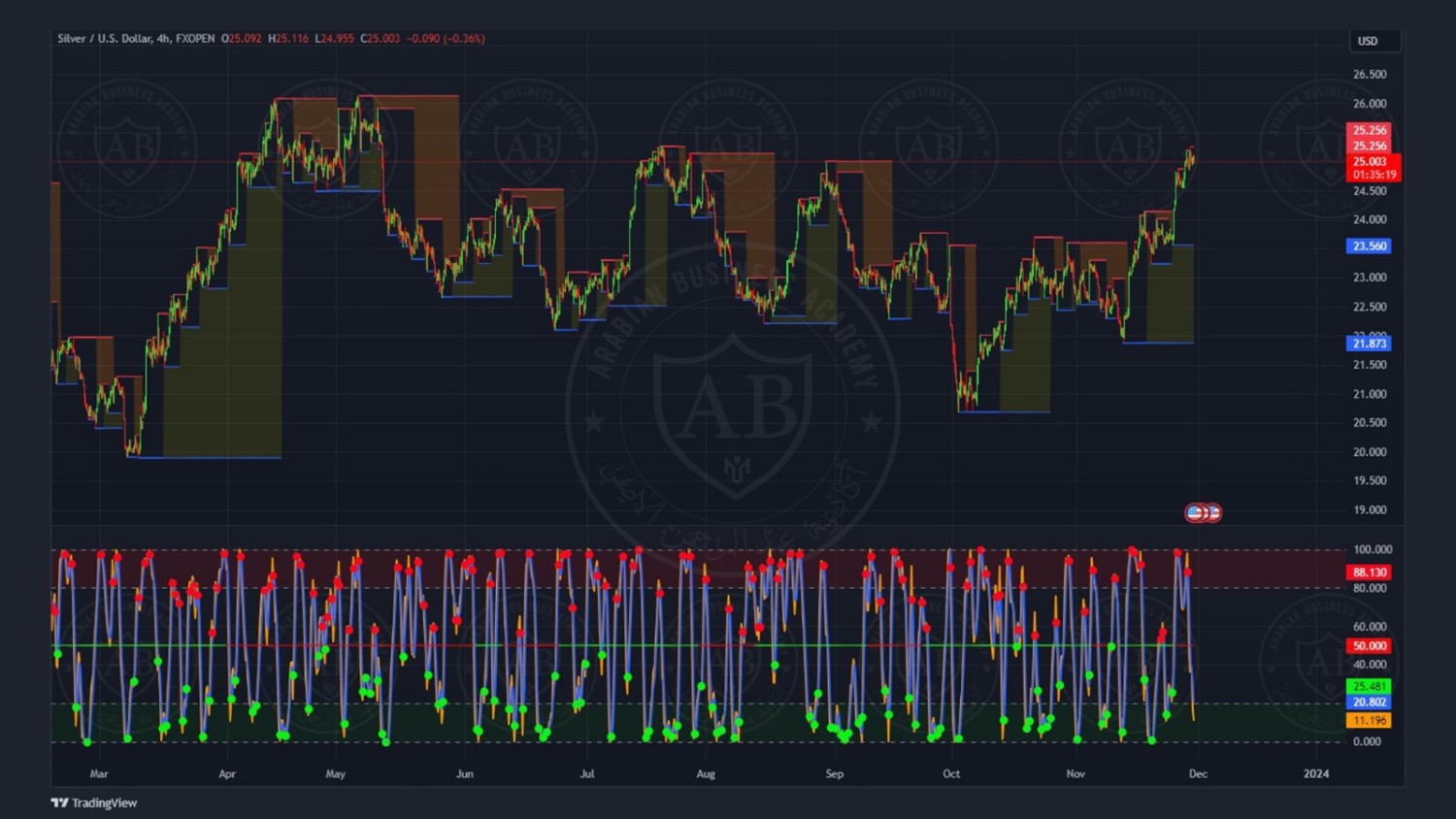This screenshot has width=1456, height=819.
Task: Click the 19.000 price scale value
Action: (x=1370, y=510)
